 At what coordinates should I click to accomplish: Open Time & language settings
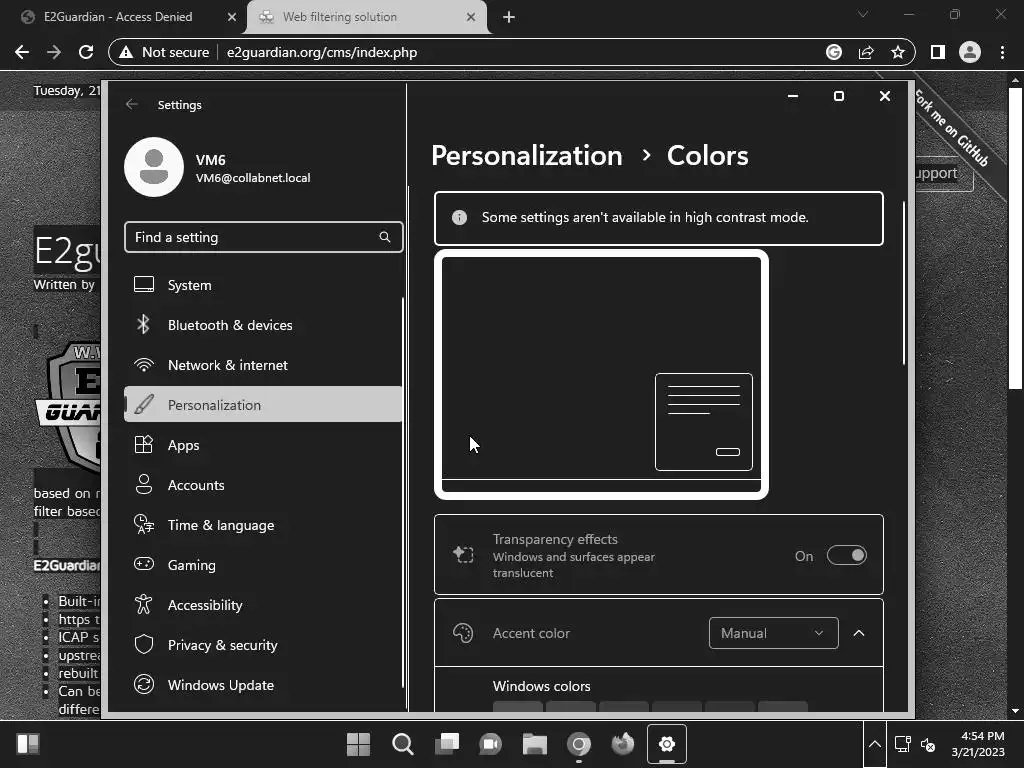263,525
